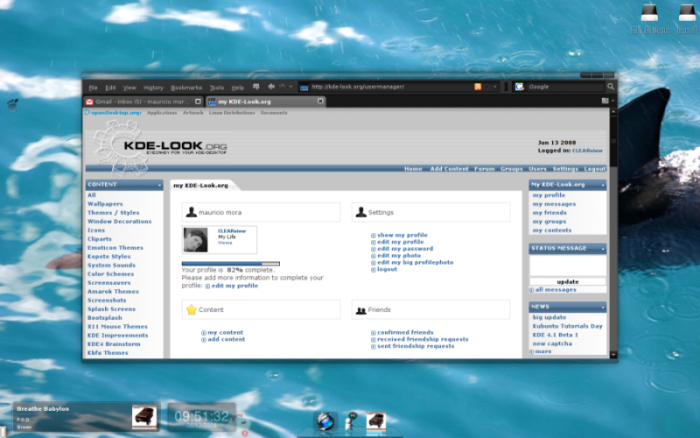
Task: Click my messages in right sidebar
Action: [554, 204]
